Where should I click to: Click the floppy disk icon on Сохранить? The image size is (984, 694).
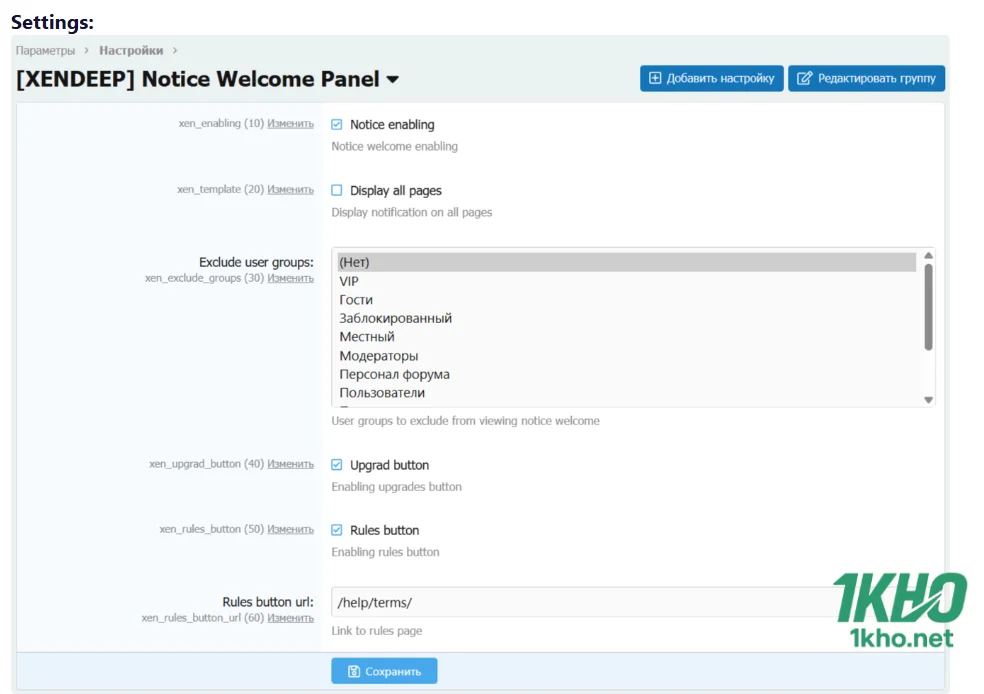[x=353, y=672]
